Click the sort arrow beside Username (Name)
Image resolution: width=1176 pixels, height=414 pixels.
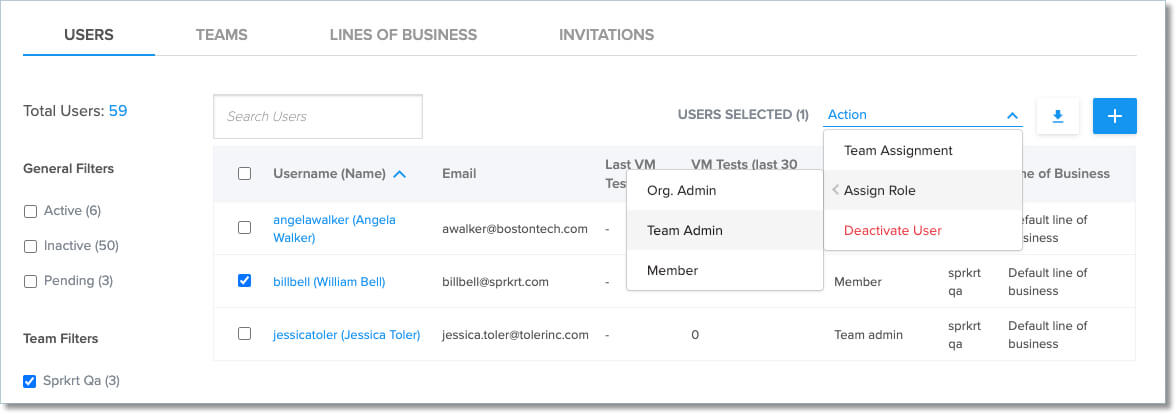(x=400, y=174)
